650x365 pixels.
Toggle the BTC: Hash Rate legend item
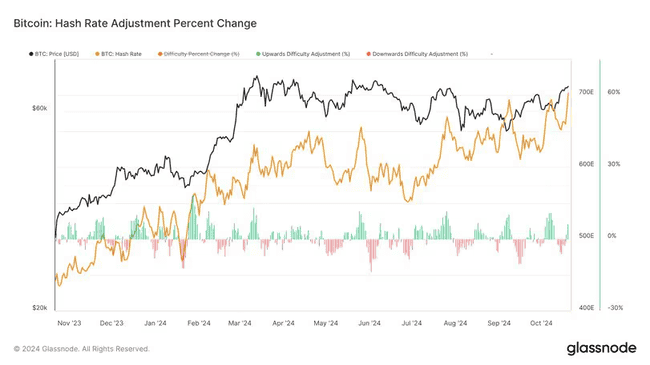(x=119, y=54)
